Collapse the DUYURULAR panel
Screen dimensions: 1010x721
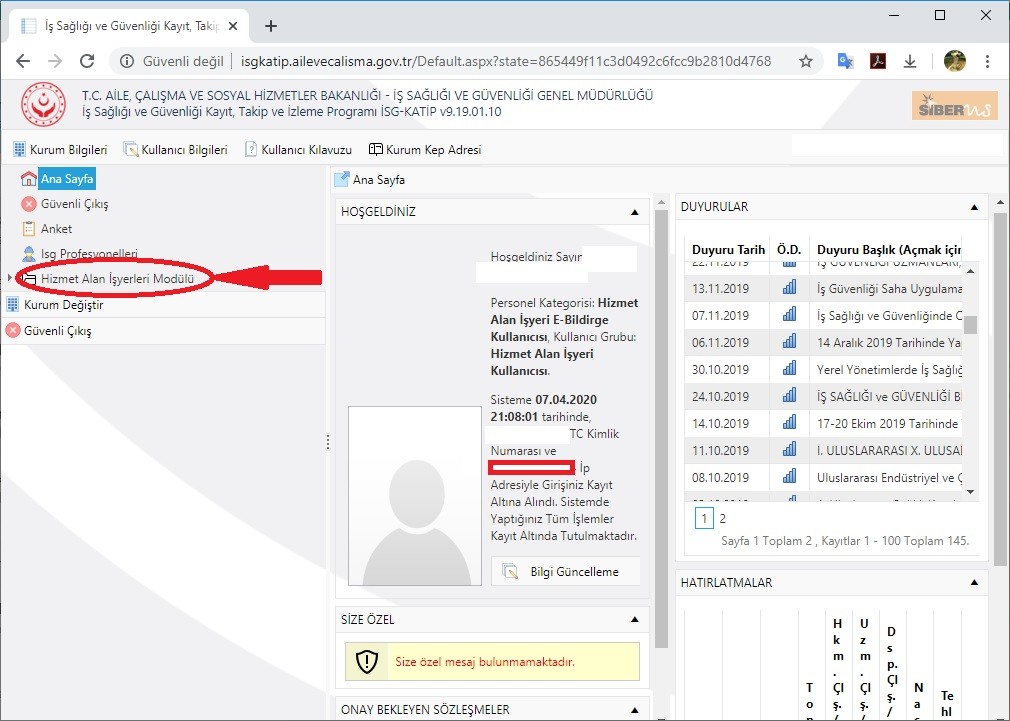[x=974, y=207]
